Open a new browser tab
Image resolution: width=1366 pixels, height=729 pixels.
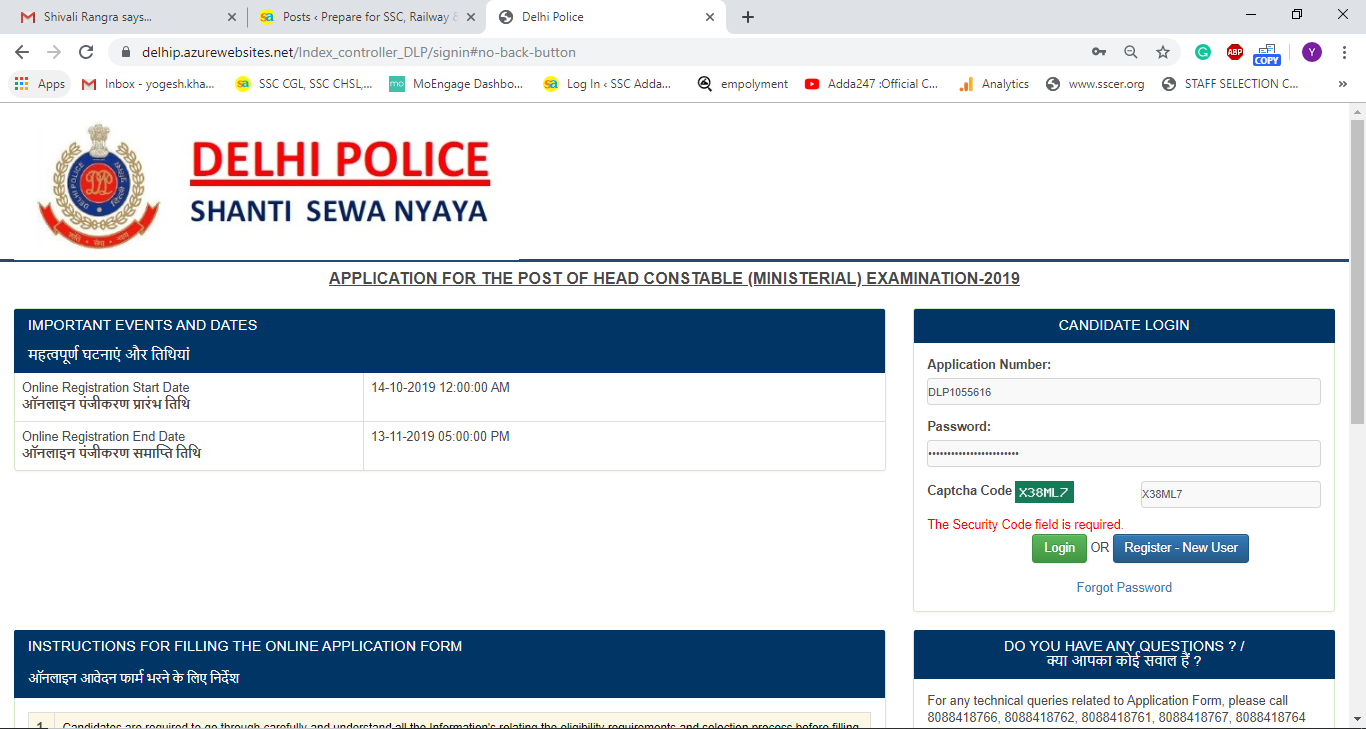(x=748, y=17)
